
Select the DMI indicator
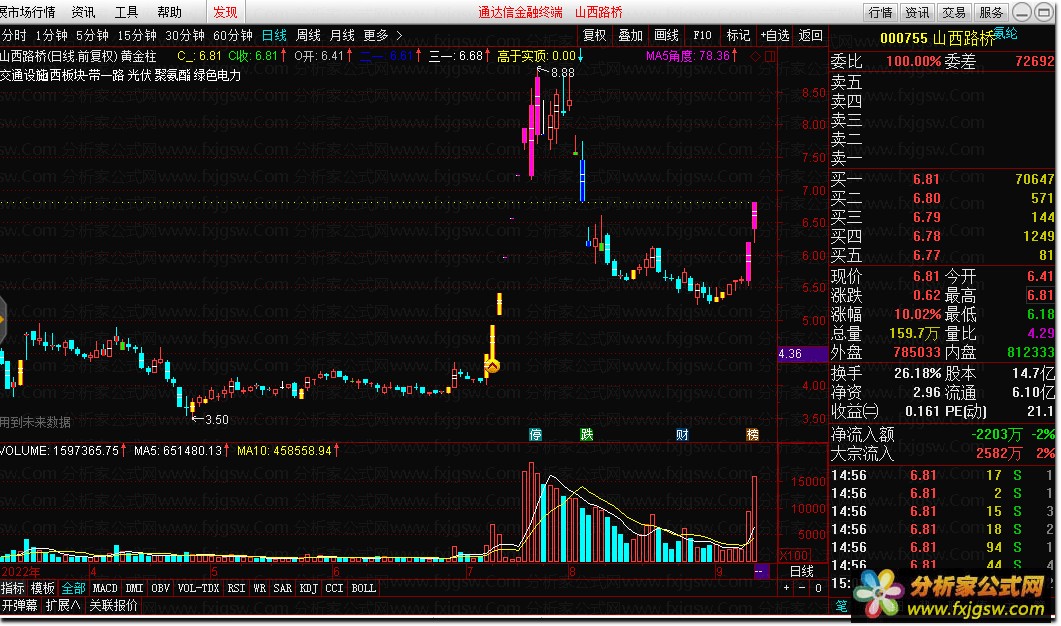(135, 588)
